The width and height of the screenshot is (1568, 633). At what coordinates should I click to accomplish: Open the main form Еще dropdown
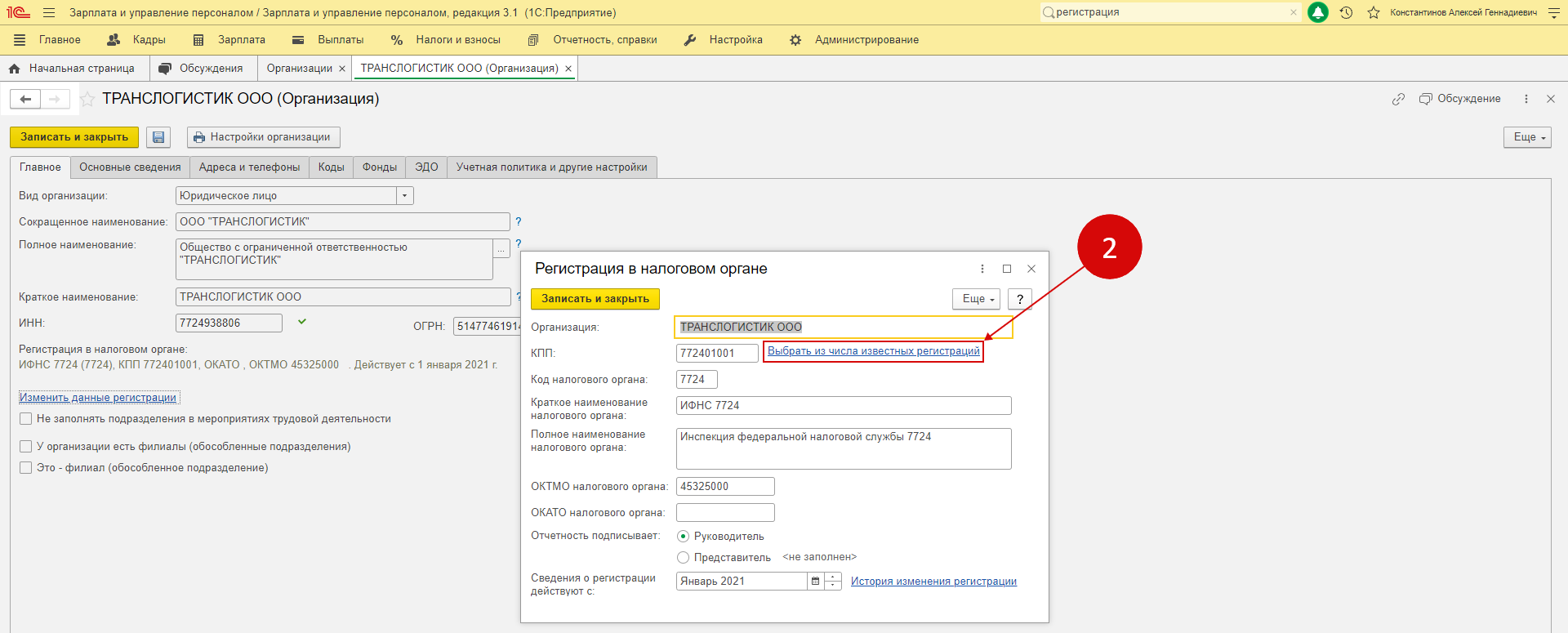pyautogui.click(x=1527, y=137)
